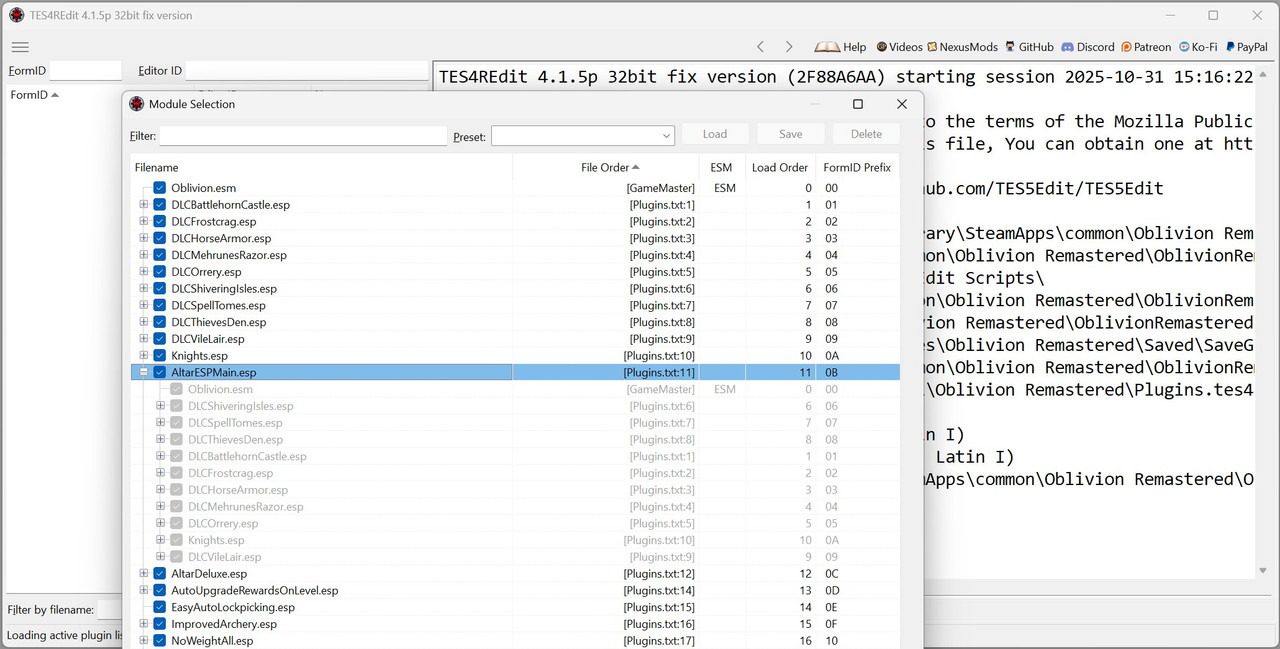The width and height of the screenshot is (1280, 649).
Task: Expand the AutoUpgradeRewardsOnLevel.esp node
Action: (144, 590)
